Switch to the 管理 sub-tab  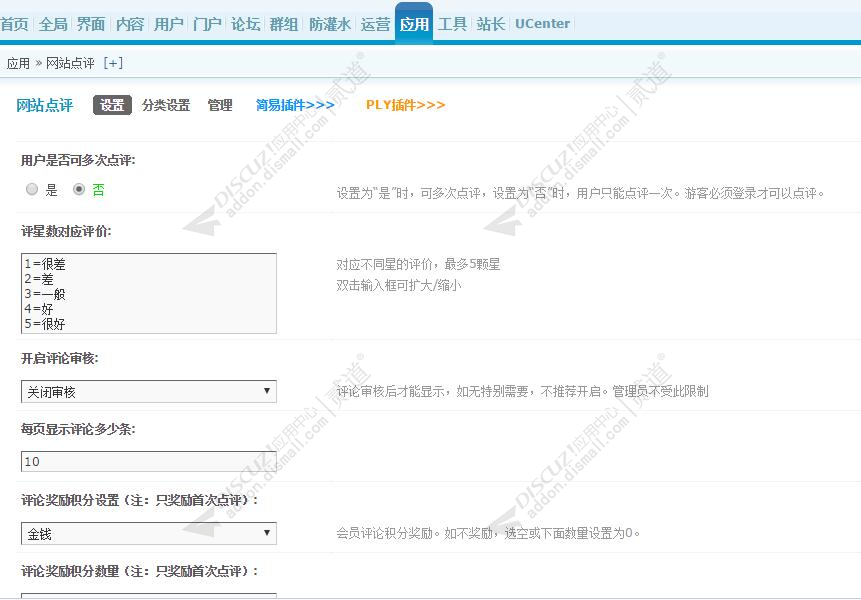pyautogui.click(x=220, y=105)
